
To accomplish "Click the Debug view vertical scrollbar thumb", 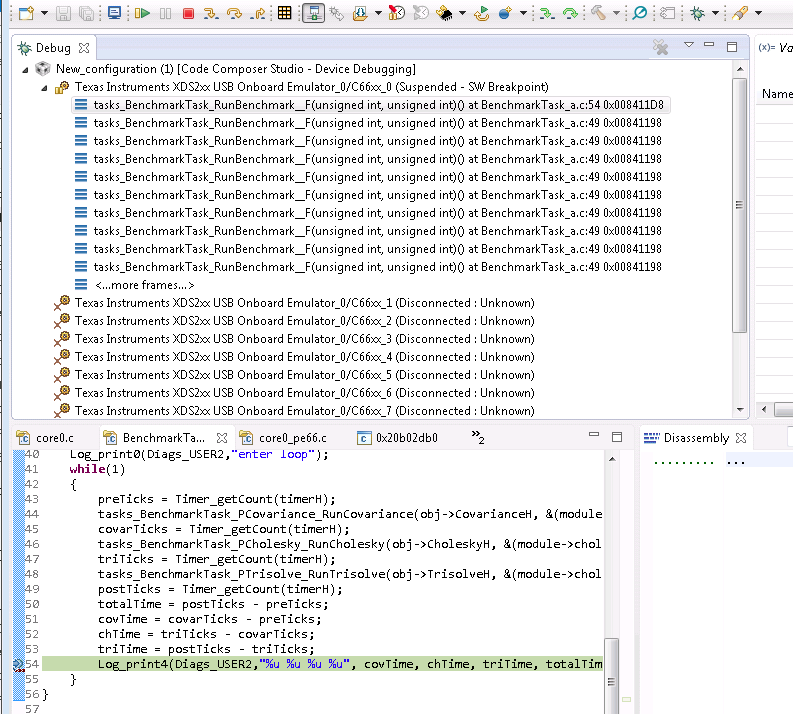I will tap(739, 205).
